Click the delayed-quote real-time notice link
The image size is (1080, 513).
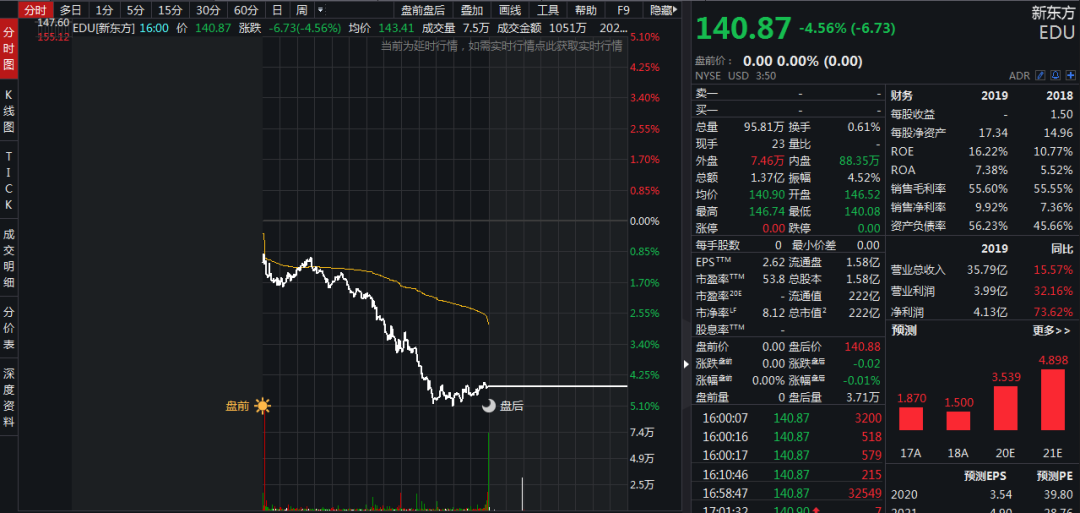tap(501, 46)
